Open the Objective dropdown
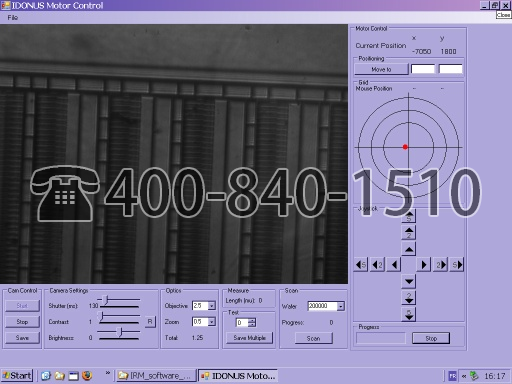The height and width of the screenshot is (384, 512). point(212,306)
